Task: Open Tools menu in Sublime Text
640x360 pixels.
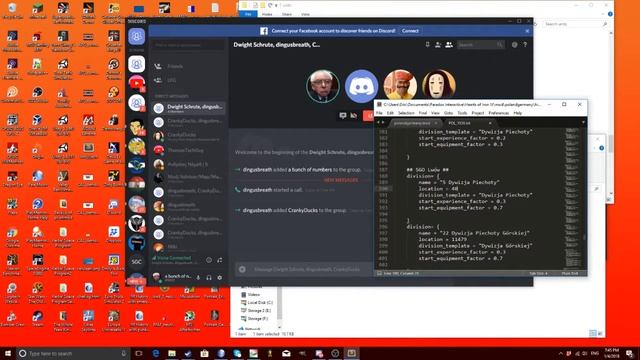Action: (x=462, y=113)
